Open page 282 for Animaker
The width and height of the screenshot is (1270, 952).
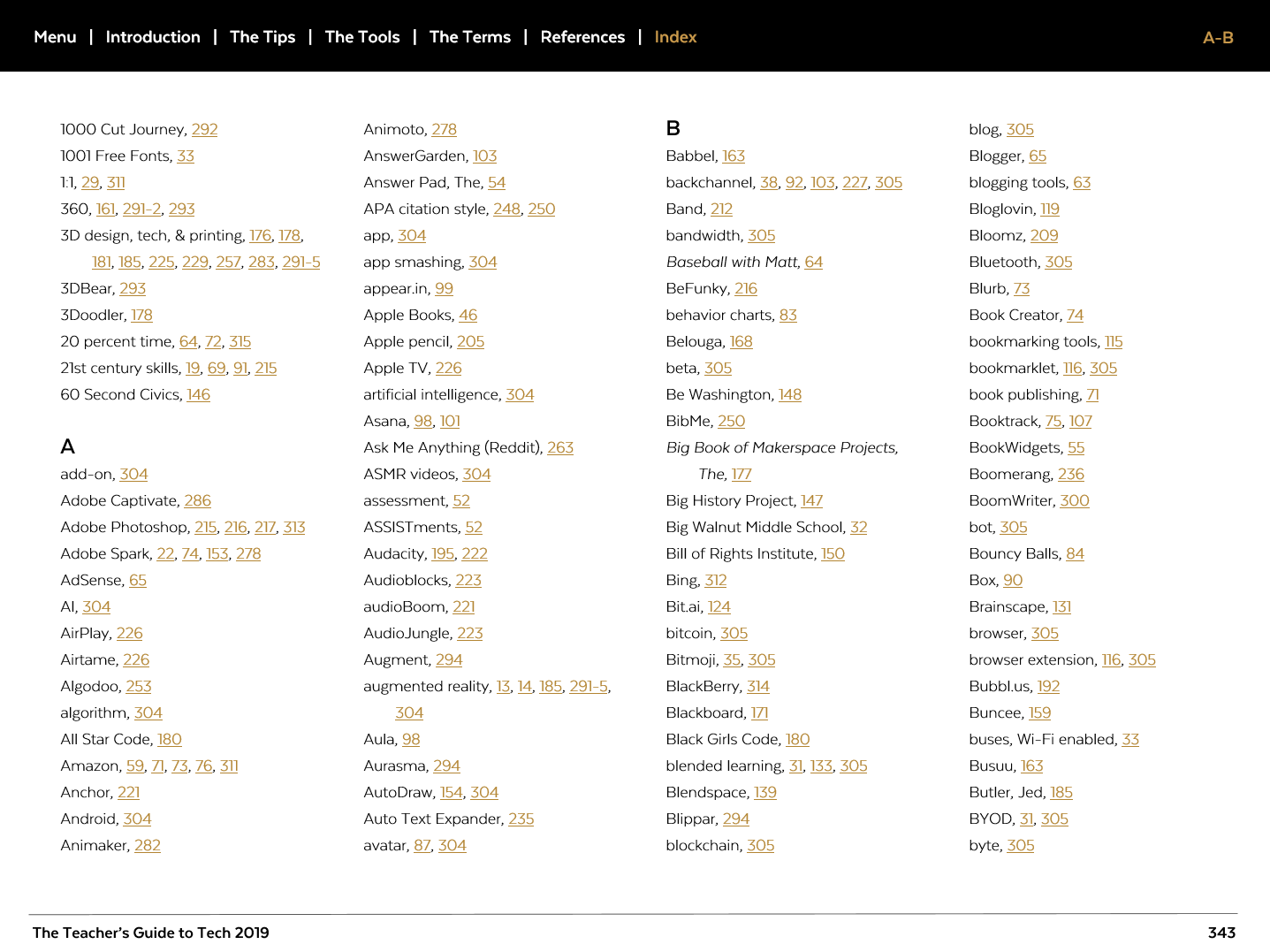pyautogui.click(x=148, y=845)
